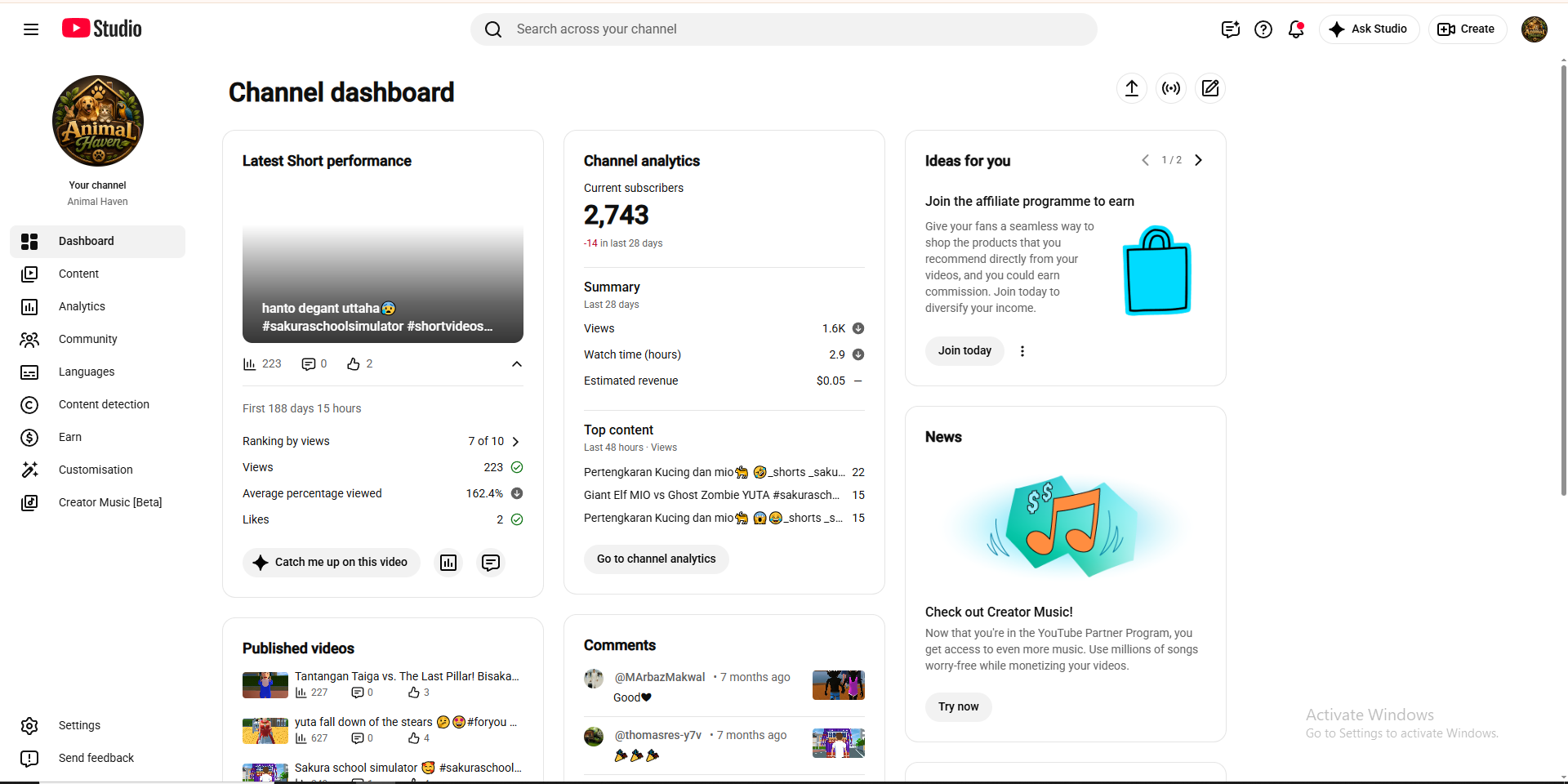Open Community in sidebar
Viewport: 1568px width, 784px height.
click(98, 340)
